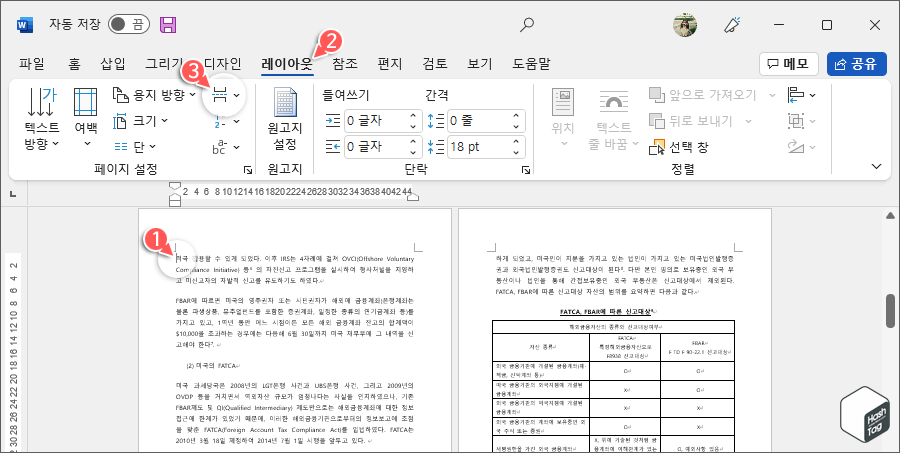
Task: Click the '자산 종류' table header cell
Action: (541, 347)
